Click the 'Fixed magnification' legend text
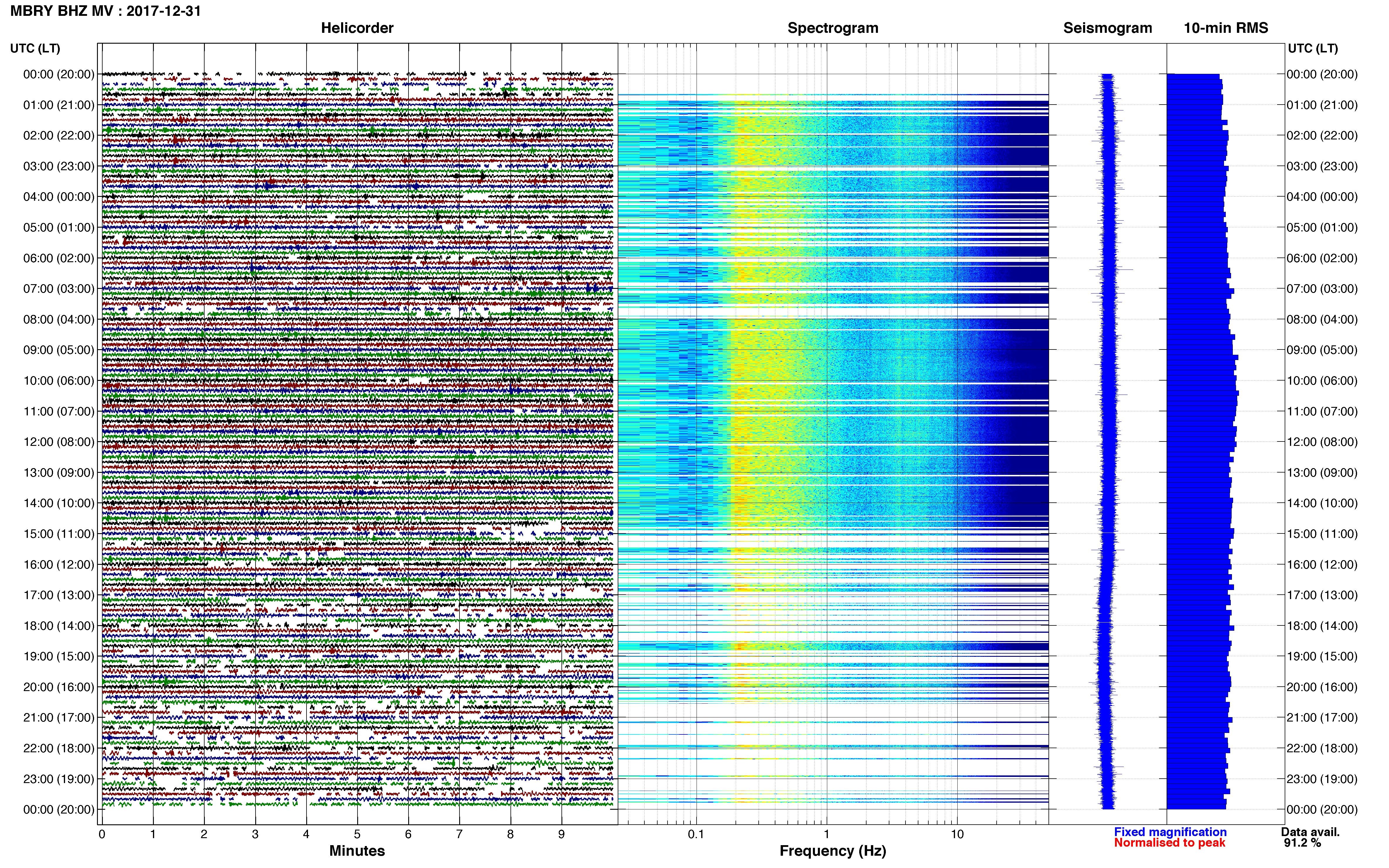The height and width of the screenshot is (868, 1389). click(1170, 832)
